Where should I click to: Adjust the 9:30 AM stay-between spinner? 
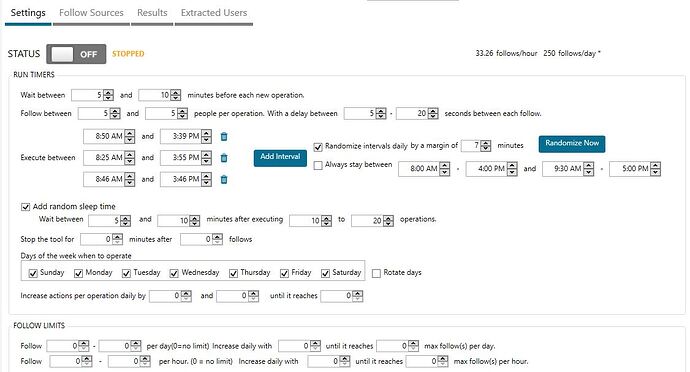[568, 169]
